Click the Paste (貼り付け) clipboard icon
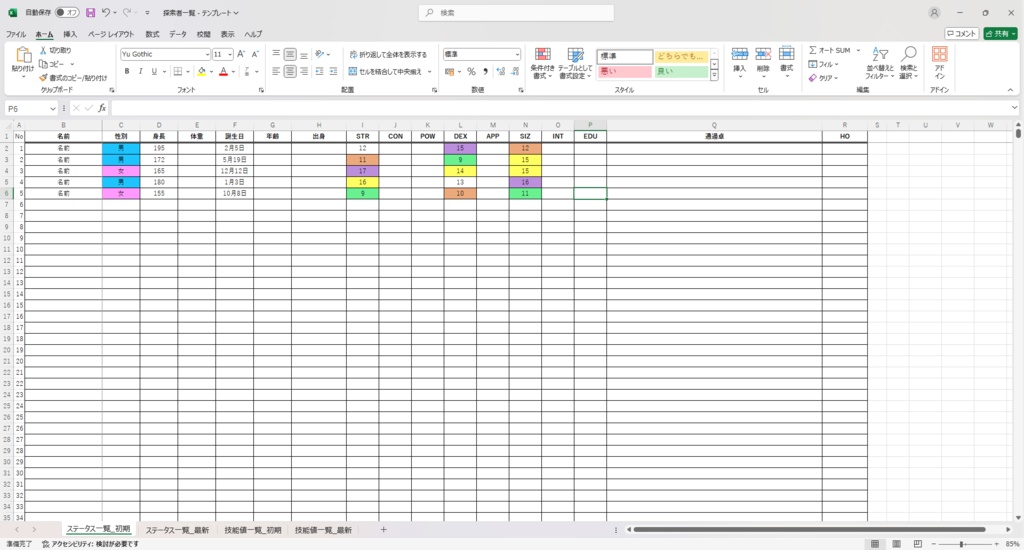Image resolution: width=1024 pixels, height=550 pixels. coord(23,56)
